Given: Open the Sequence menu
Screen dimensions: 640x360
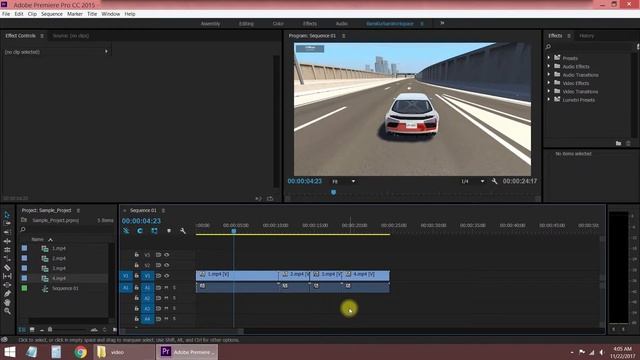Looking at the screenshot, I should (x=52, y=14).
